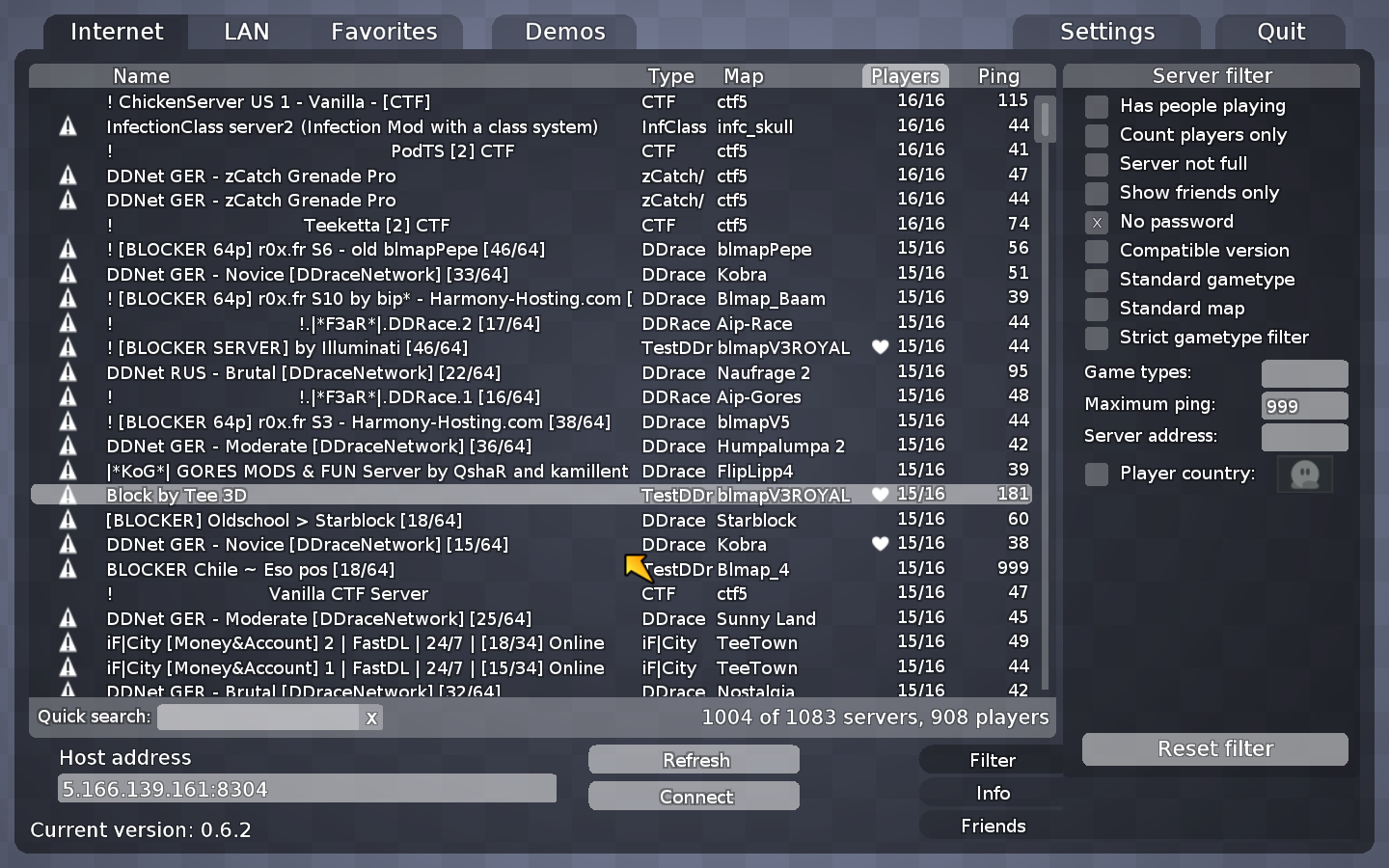Click the warning icon beside BLOCKER Chile server
This screenshot has width=1389, height=868.
tap(68, 569)
